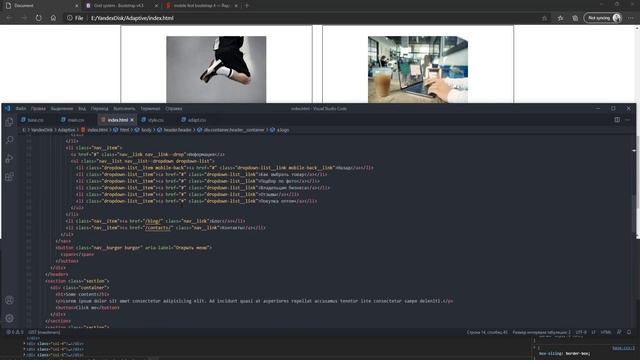Click the cursor line and column indicator in status bar
This screenshot has width=640, height=360.
click(x=487, y=332)
